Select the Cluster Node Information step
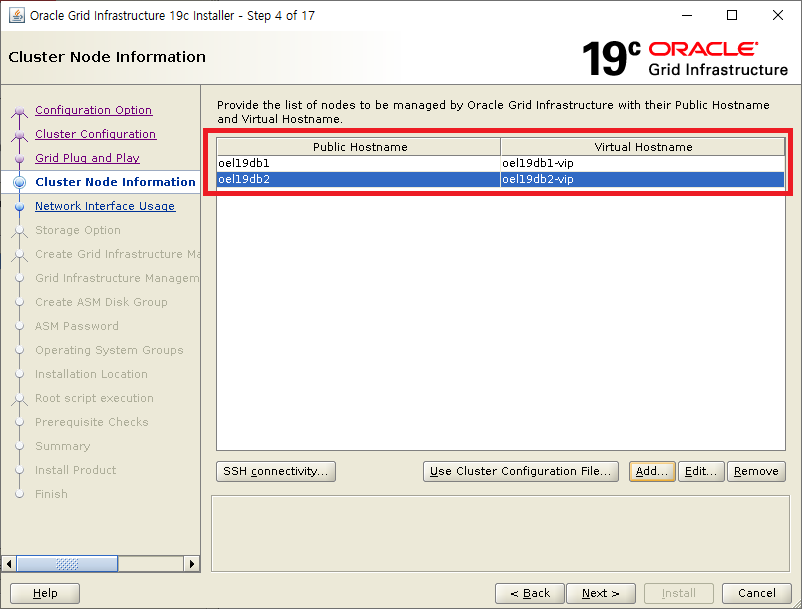 [115, 182]
